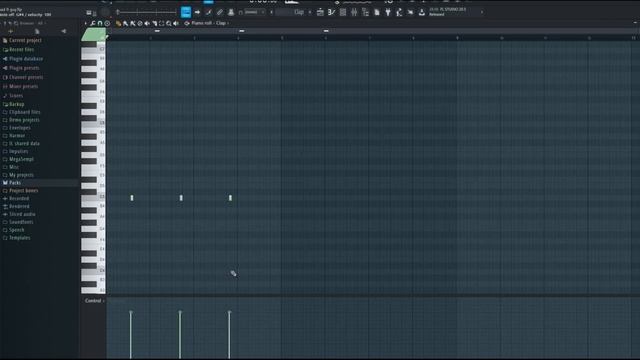
Task: Open the Sliced audio folder in browser
Action: (19, 214)
